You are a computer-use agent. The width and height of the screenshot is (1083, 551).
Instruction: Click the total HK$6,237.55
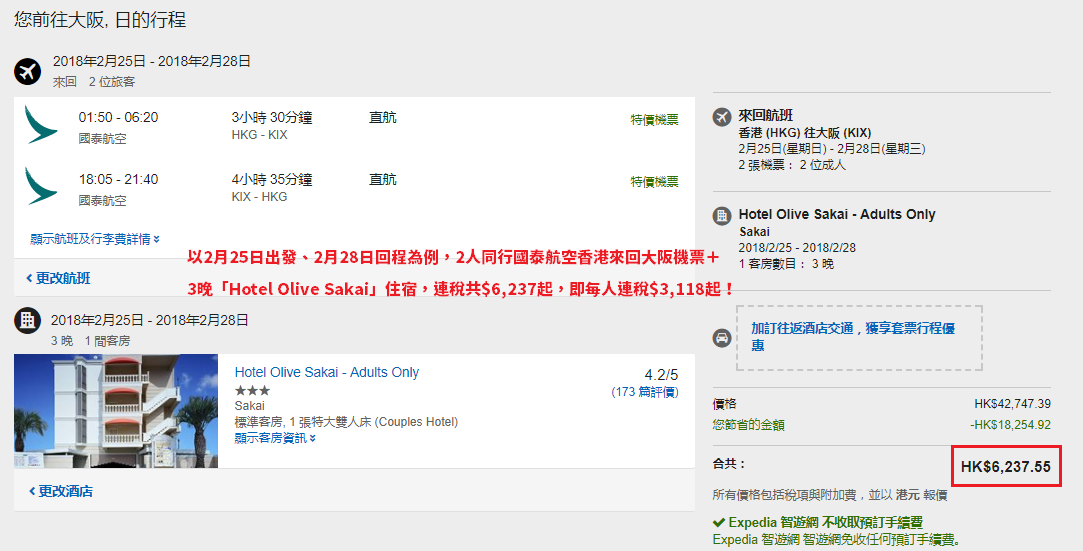1006,467
